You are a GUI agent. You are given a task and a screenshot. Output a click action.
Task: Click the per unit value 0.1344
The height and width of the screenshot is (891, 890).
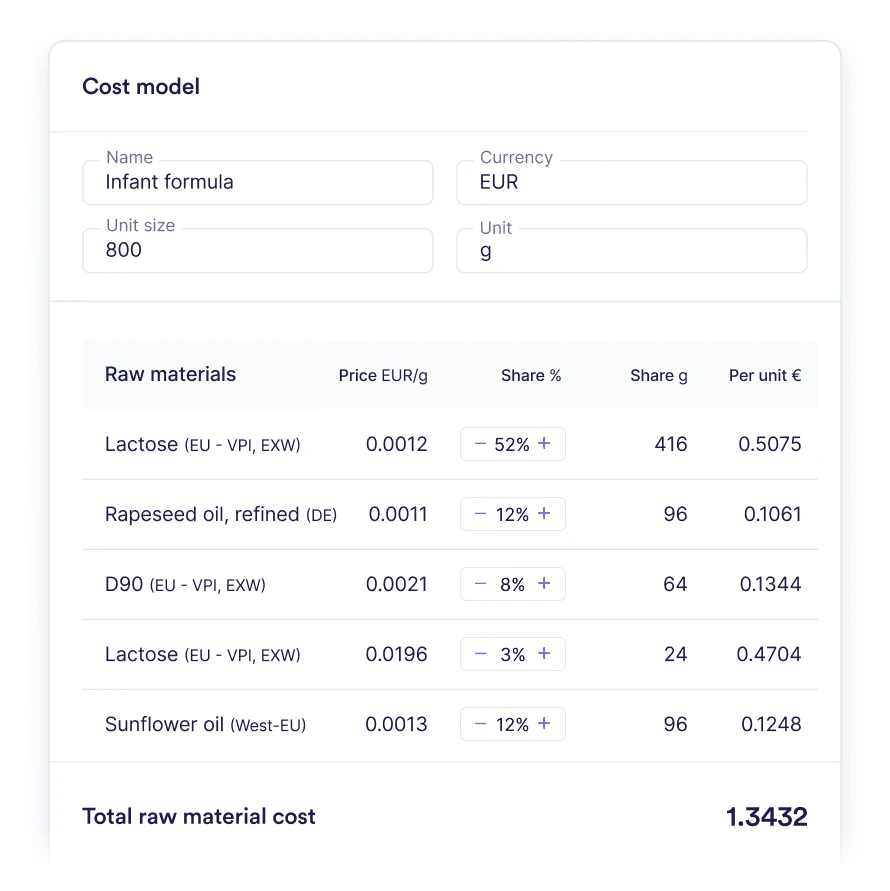pyautogui.click(x=770, y=584)
